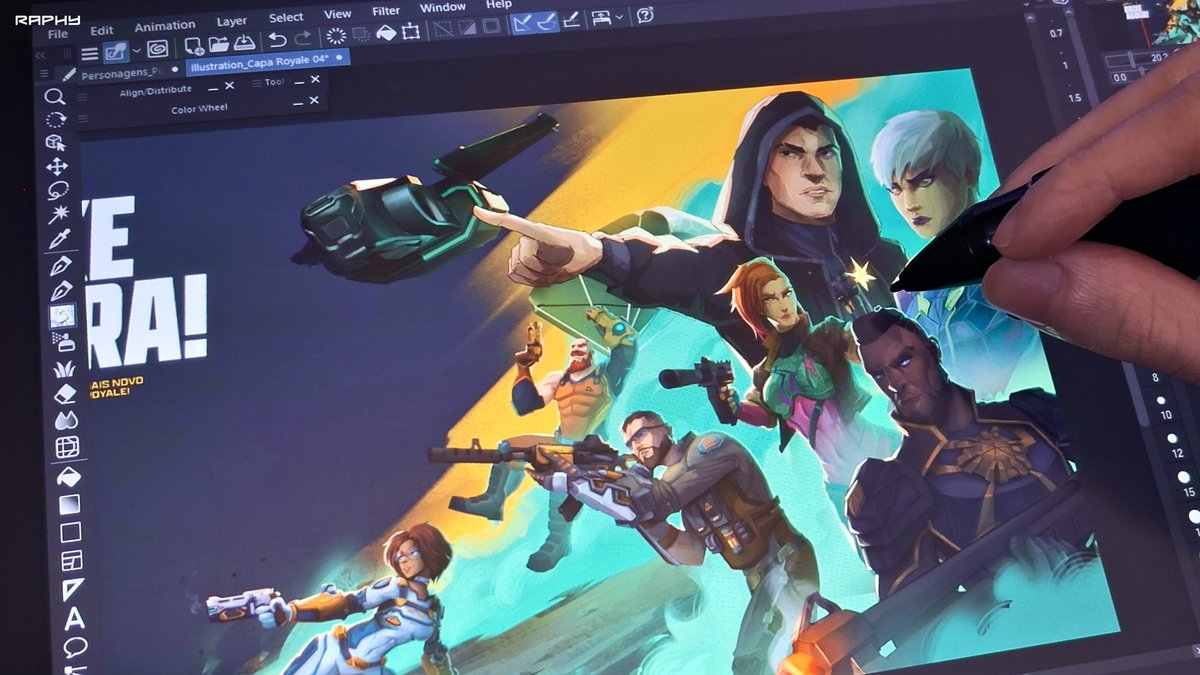This screenshot has height=675, width=1200.
Task: Open the Layer menu
Action: point(232,21)
